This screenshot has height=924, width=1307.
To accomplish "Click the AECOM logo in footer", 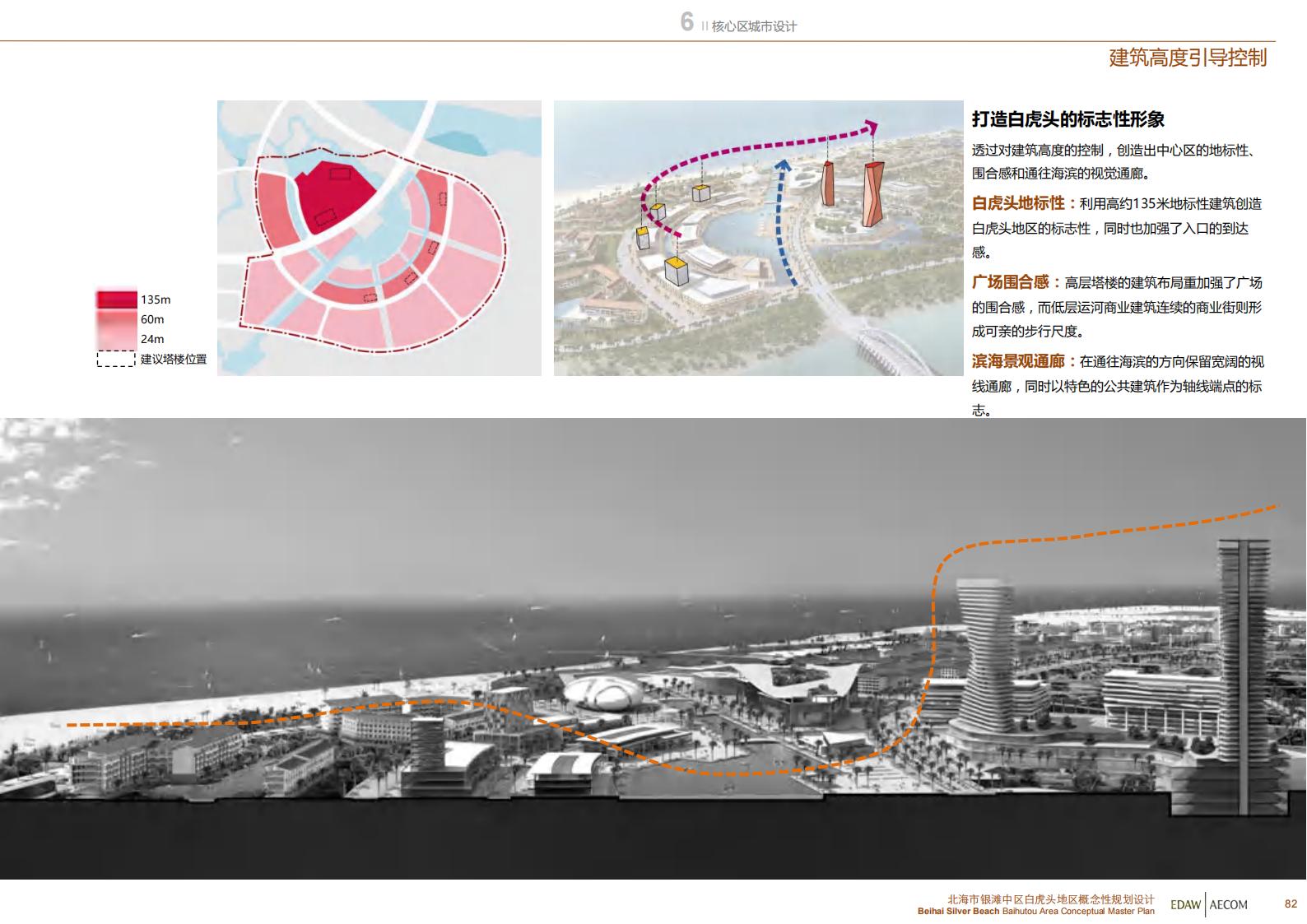I will click(x=1229, y=904).
